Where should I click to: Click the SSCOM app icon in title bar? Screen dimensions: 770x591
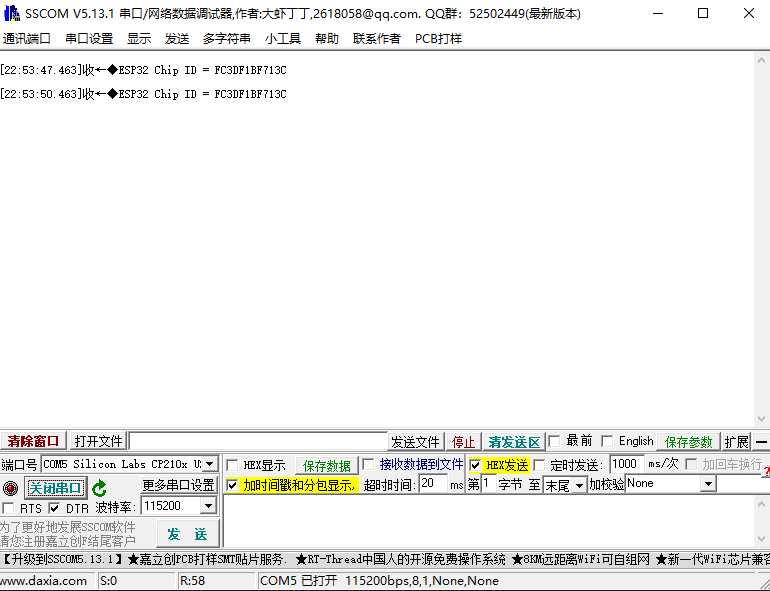(x=11, y=14)
